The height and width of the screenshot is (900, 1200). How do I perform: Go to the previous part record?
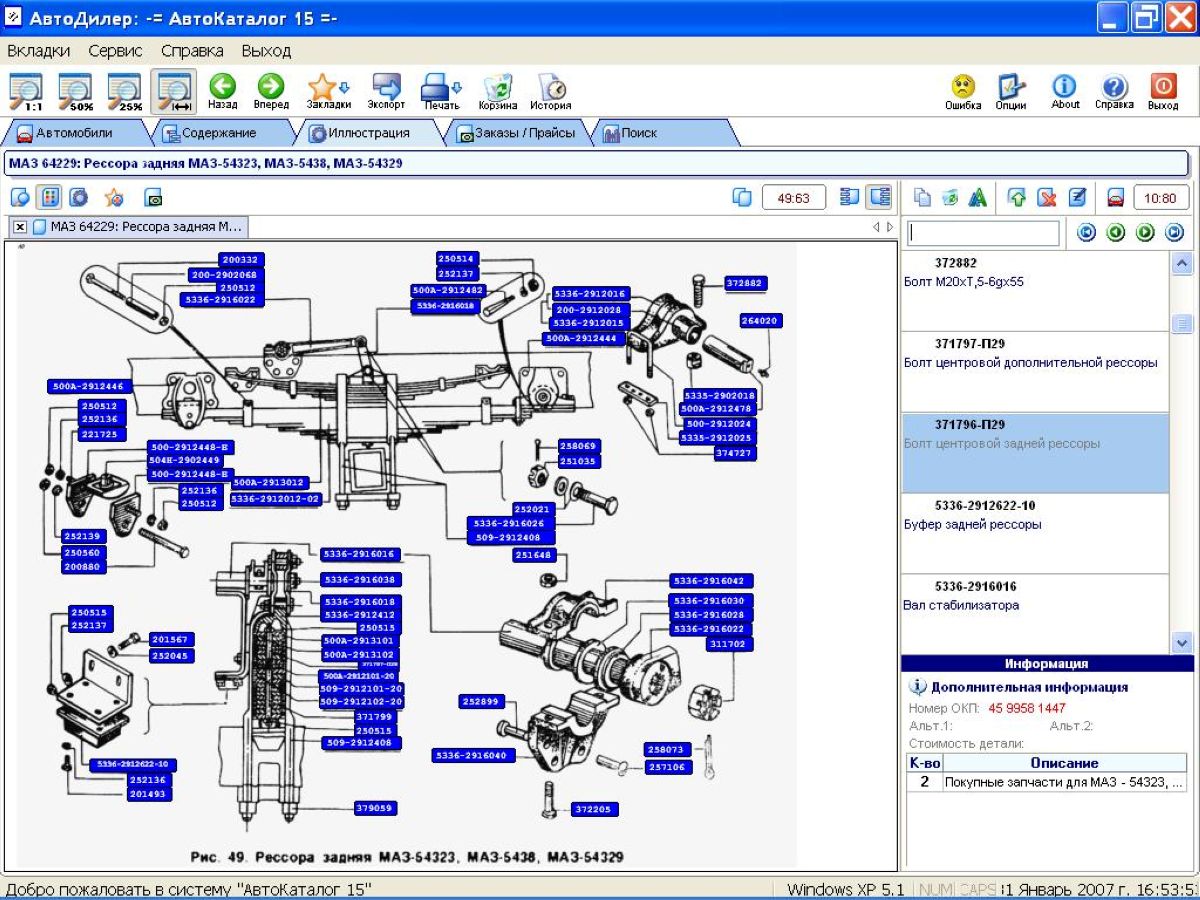click(x=1116, y=233)
